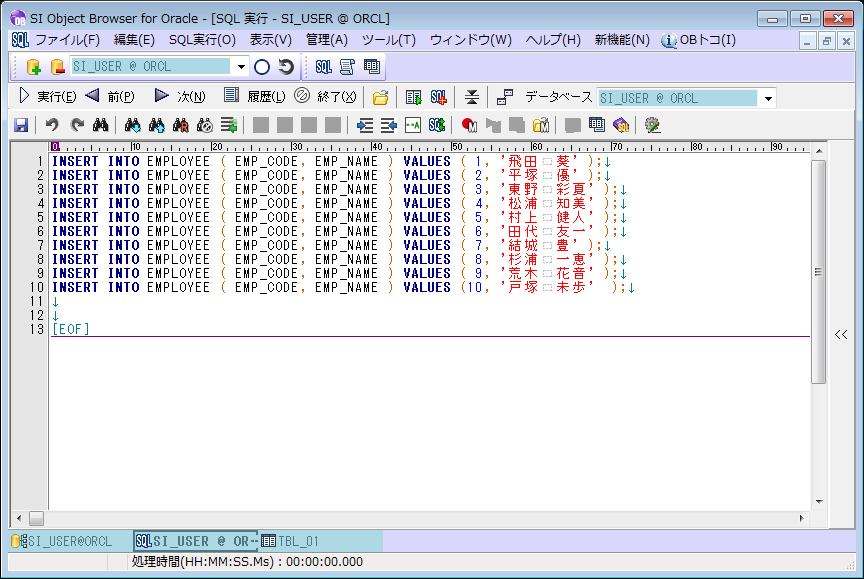
Task: Click the vertical scrollbar down arrow in the editor
Action: pyautogui.click(x=819, y=501)
